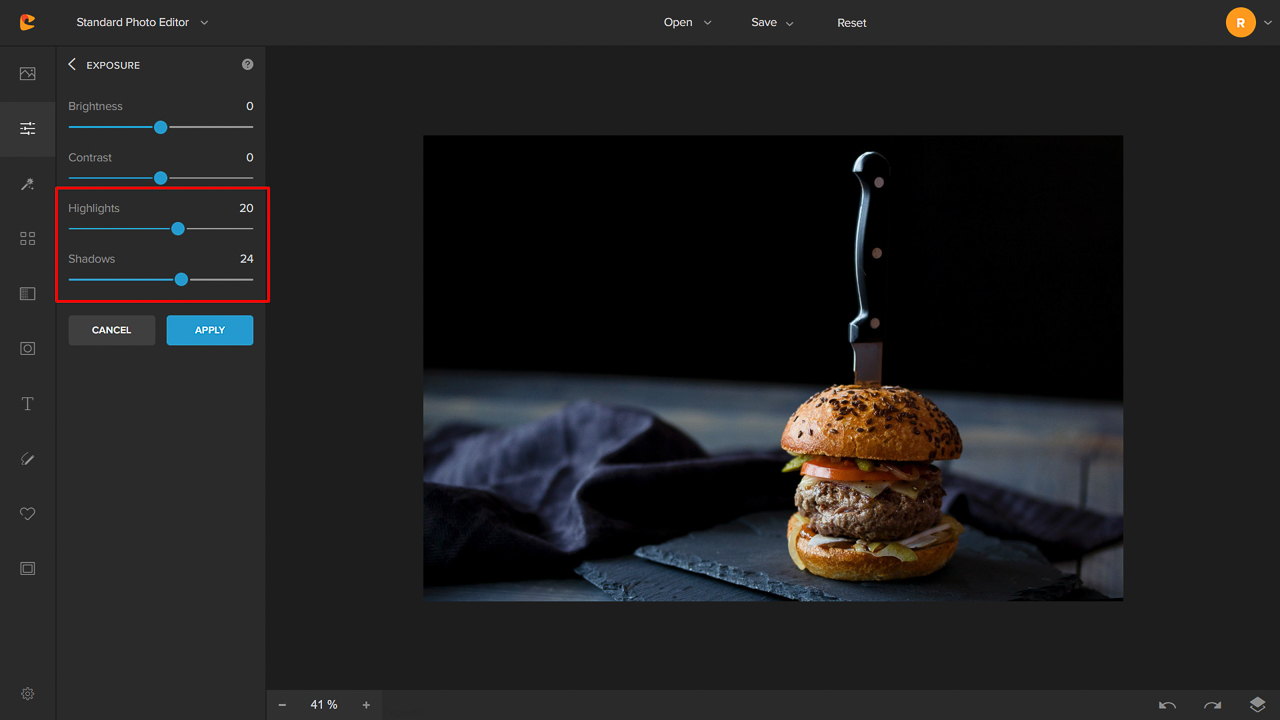Open the Masks panel icon
The height and width of the screenshot is (720, 1280).
pyautogui.click(x=27, y=348)
